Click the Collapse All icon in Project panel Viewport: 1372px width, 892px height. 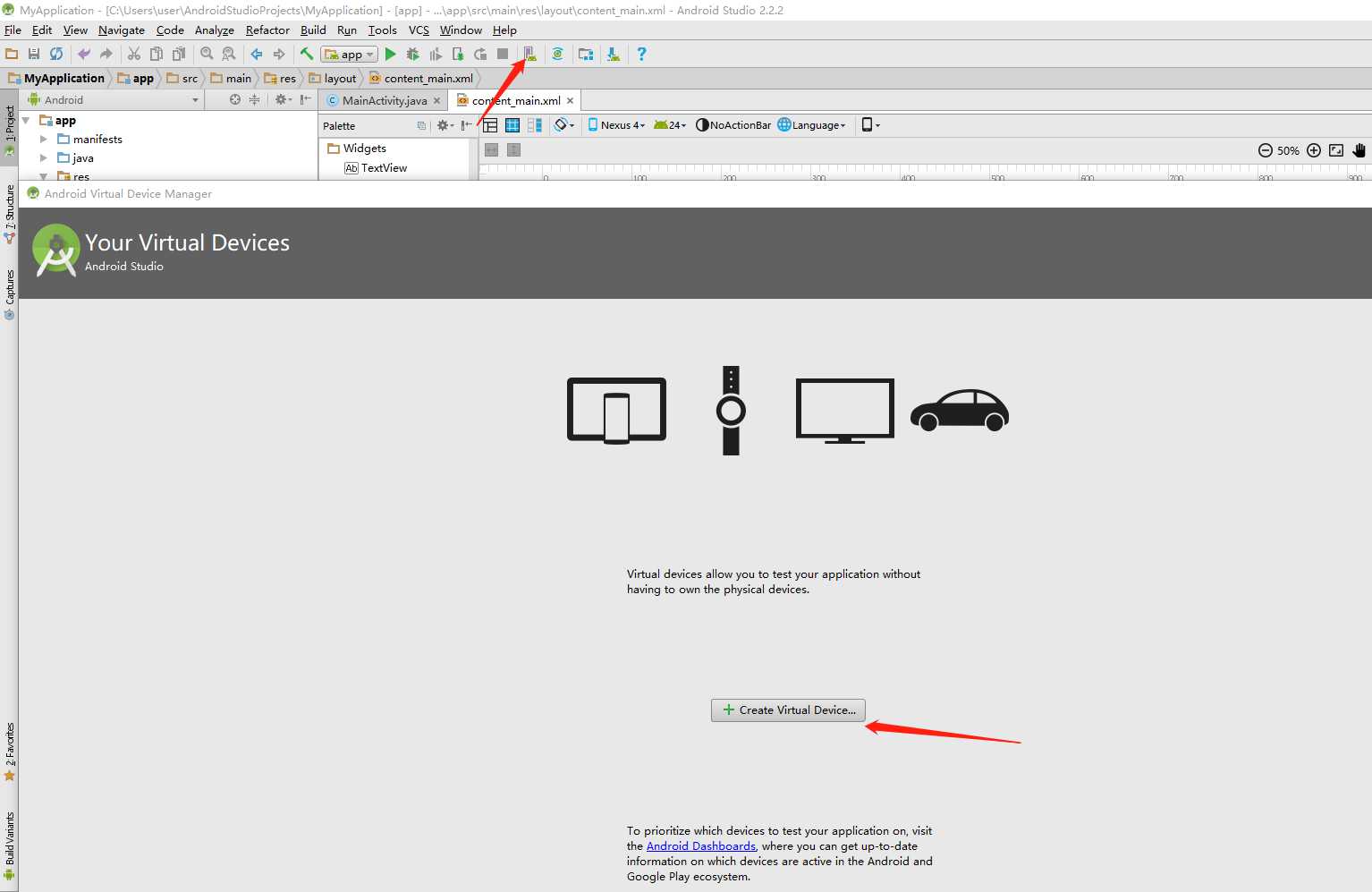(254, 99)
